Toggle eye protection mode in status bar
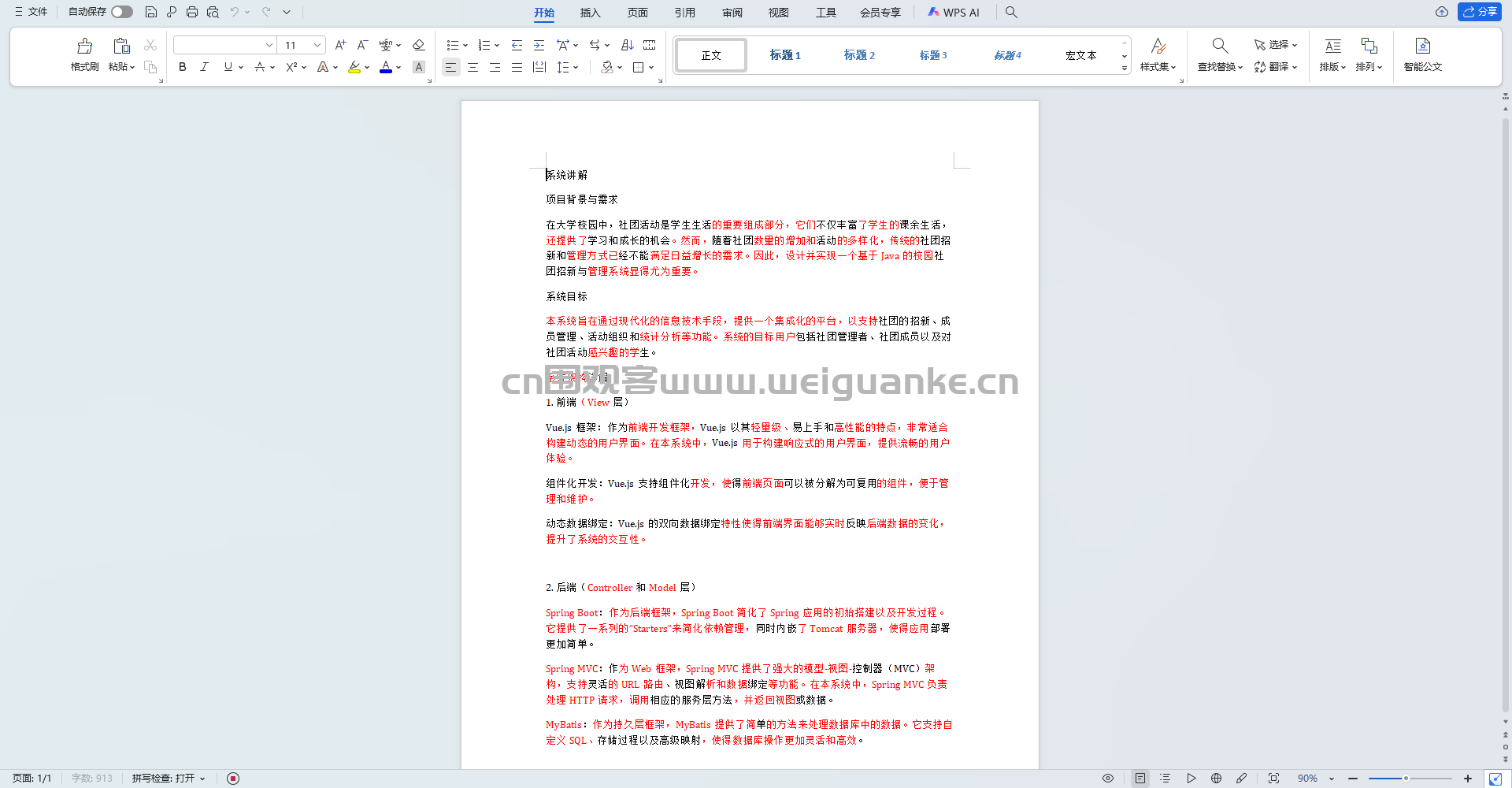This screenshot has height=788, width=1512. click(x=1108, y=779)
